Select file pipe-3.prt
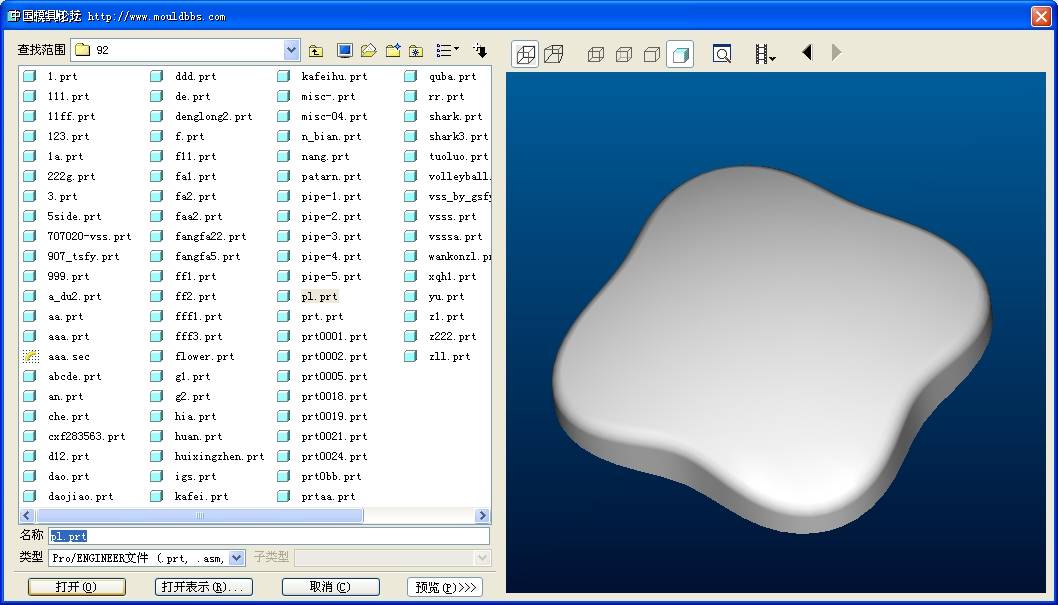 click(331, 237)
